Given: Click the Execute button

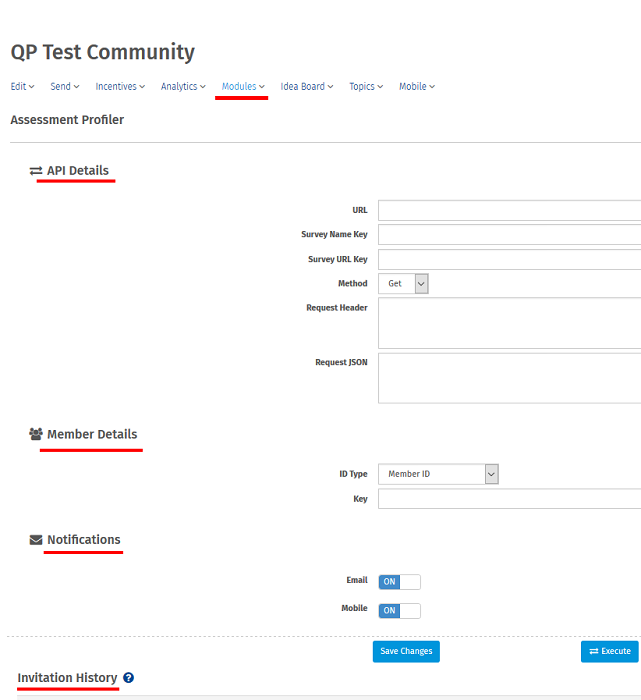Looking at the screenshot, I should pyautogui.click(x=609, y=651).
